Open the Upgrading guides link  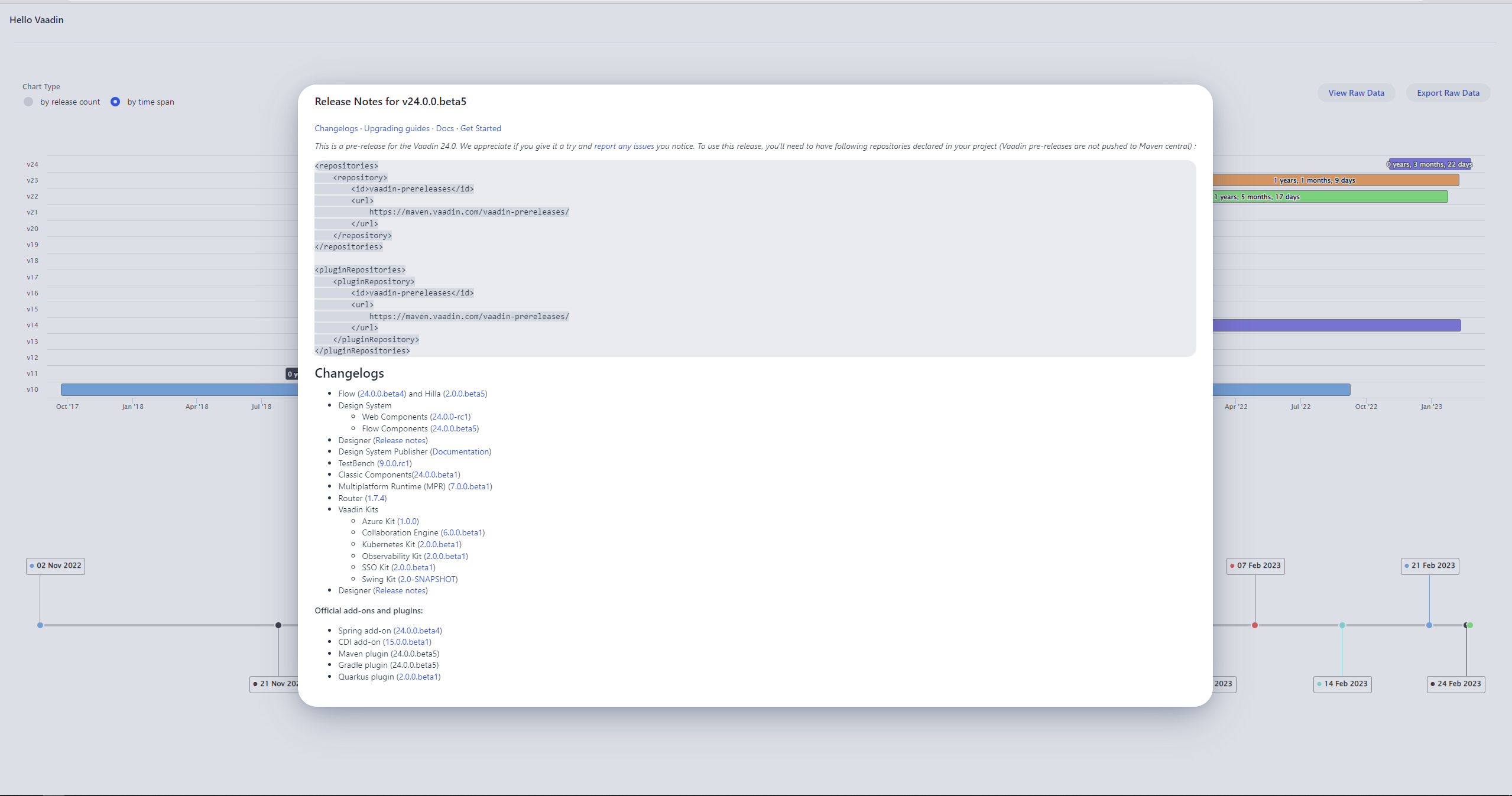(x=397, y=128)
